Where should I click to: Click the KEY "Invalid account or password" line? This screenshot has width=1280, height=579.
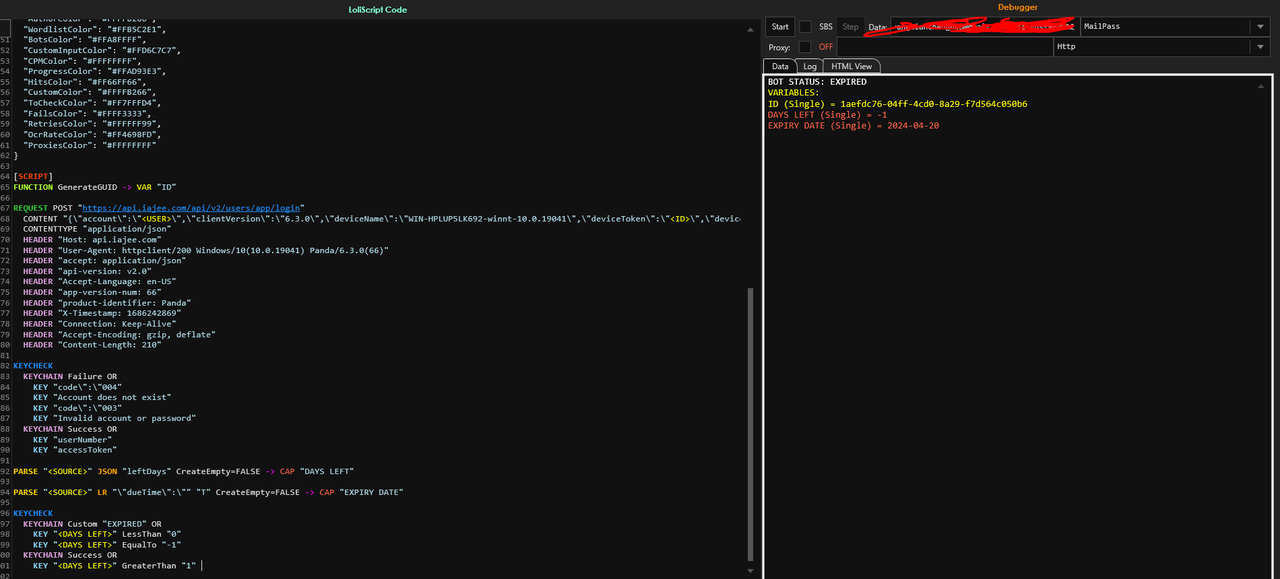click(x=114, y=419)
